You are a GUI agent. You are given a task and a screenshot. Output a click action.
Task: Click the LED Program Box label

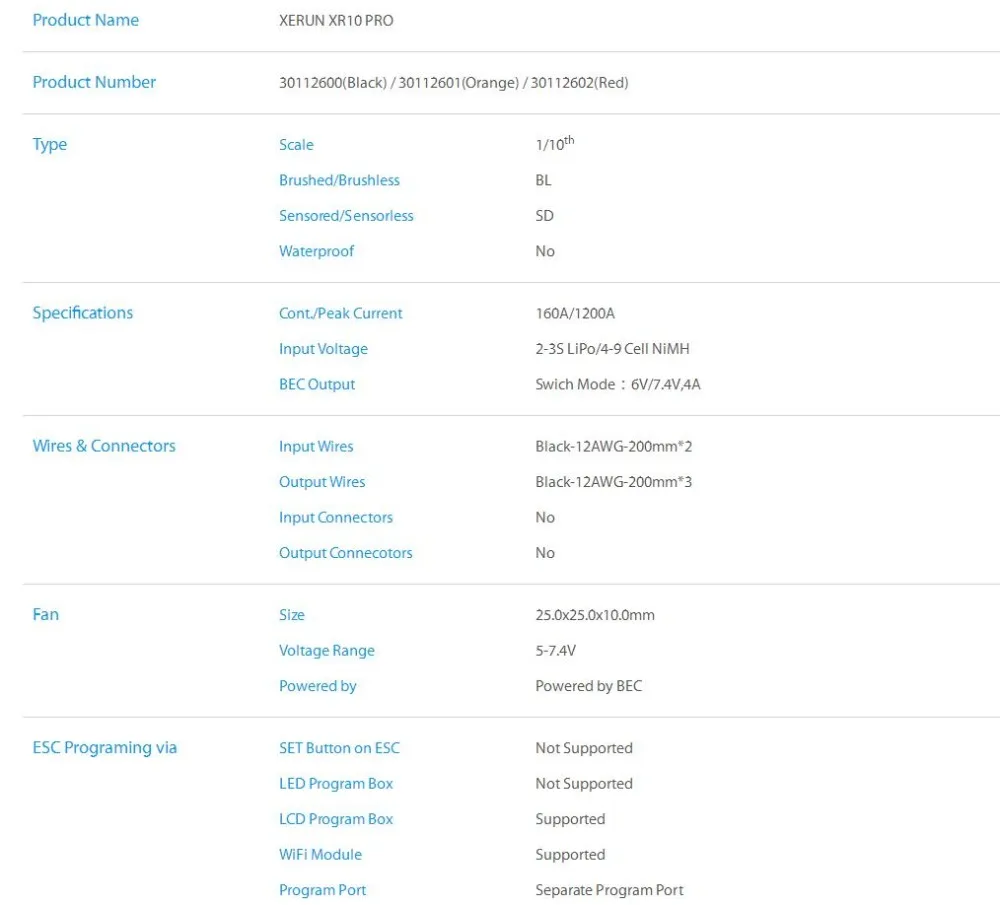(x=336, y=784)
